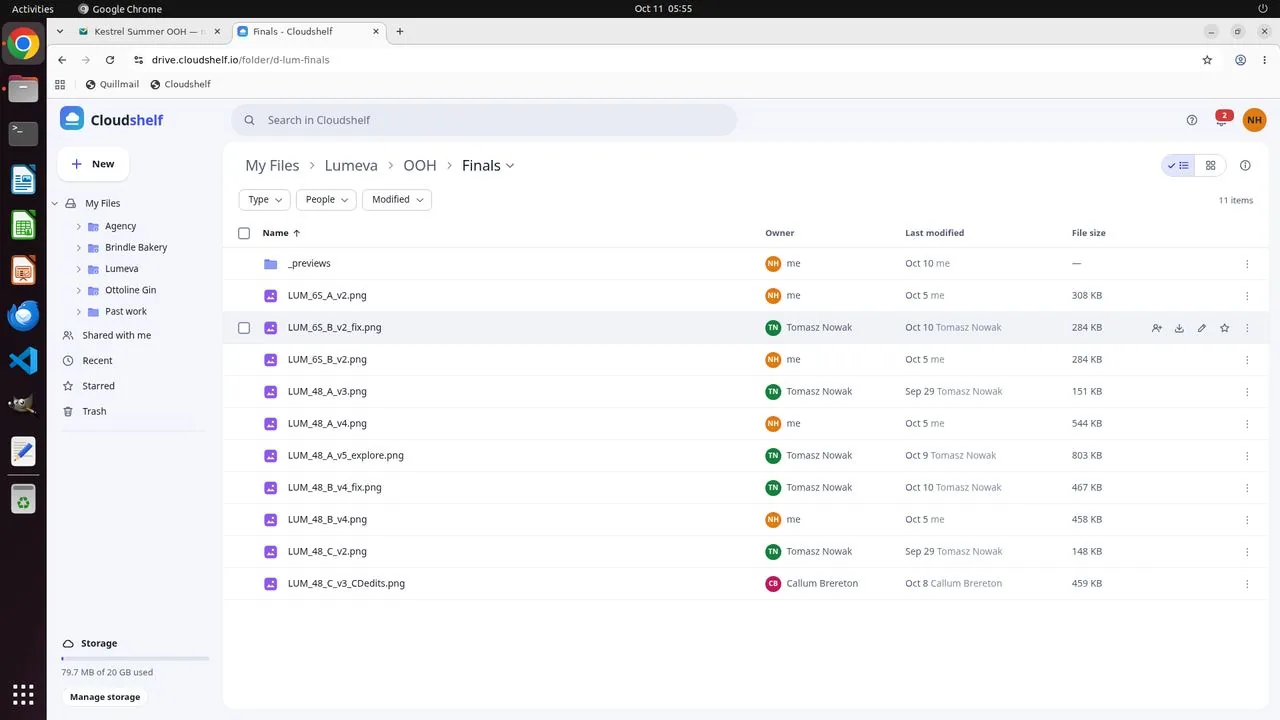Screen dimensions: 1280x720
Task: Bookmark this page with star icon
Action: point(1207,60)
